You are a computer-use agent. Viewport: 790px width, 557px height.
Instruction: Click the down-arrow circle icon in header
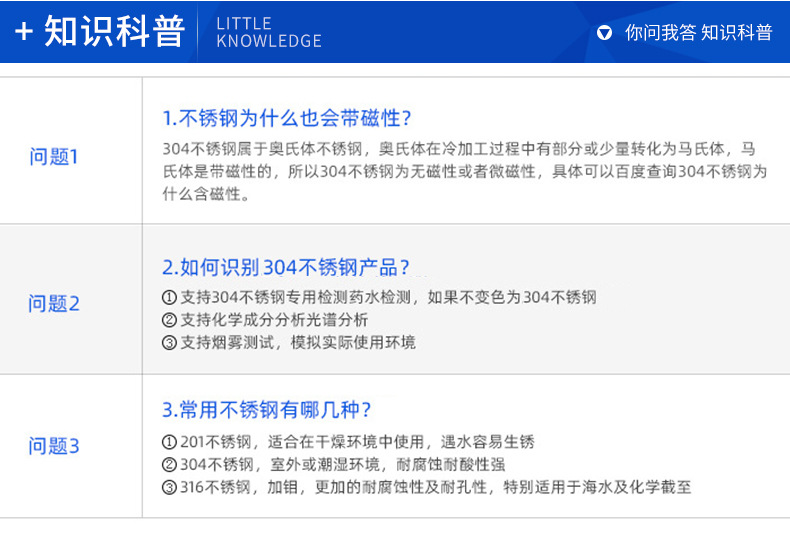click(x=604, y=33)
